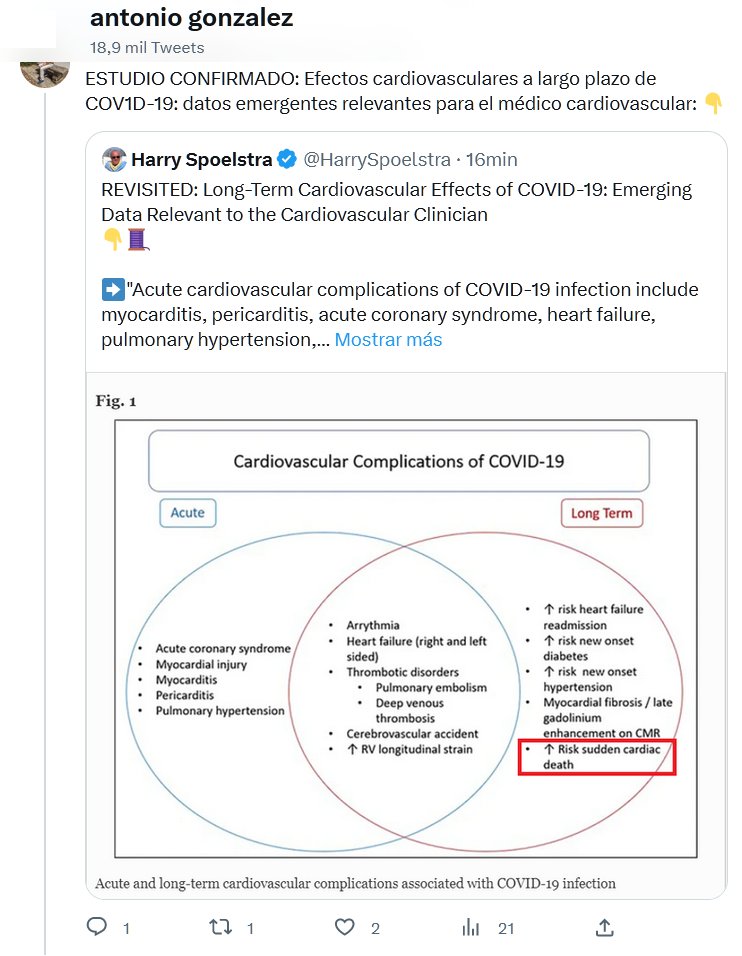Click the antonio gonzalez profile heading
The height and width of the screenshot is (956, 742).
pyautogui.click(x=191, y=19)
